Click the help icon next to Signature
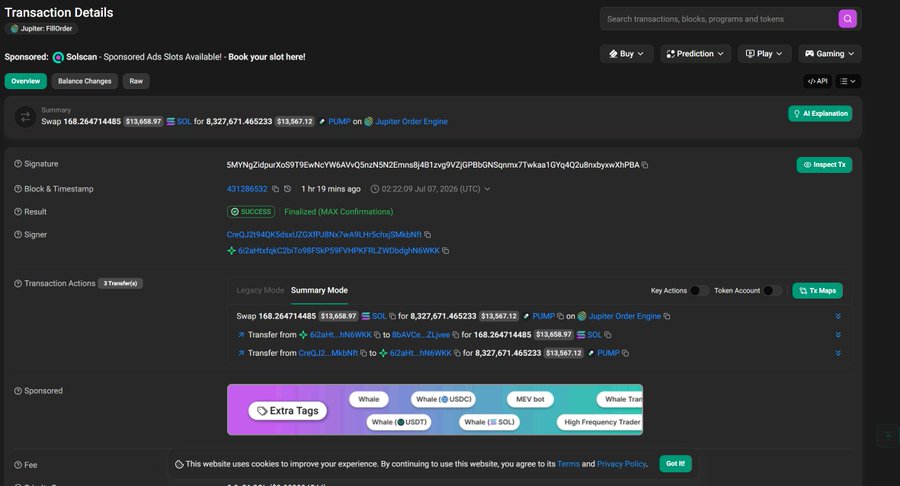This screenshot has height=486, width=900. tap(18, 164)
